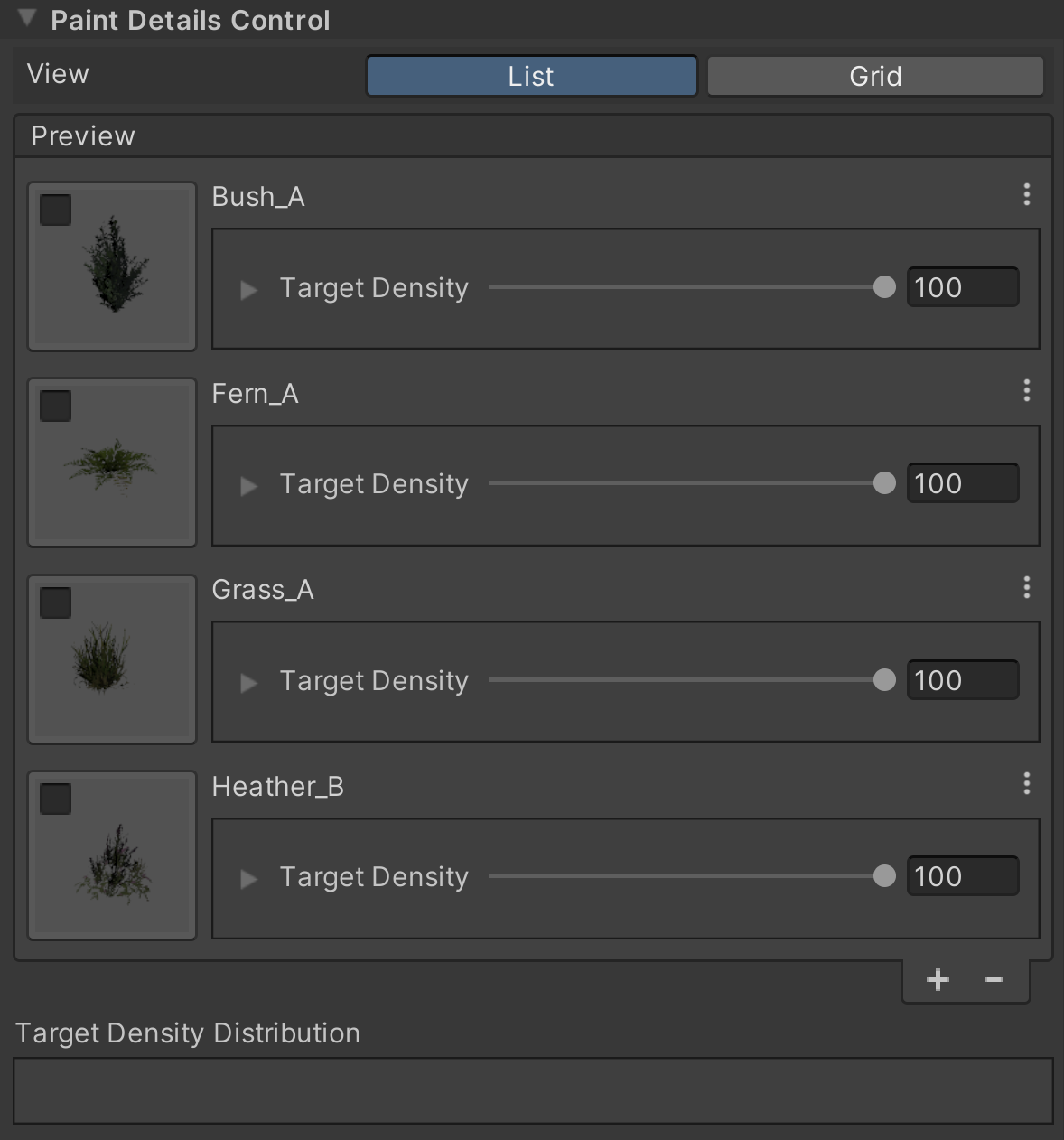Click the plus icon to add detail

[938, 980]
